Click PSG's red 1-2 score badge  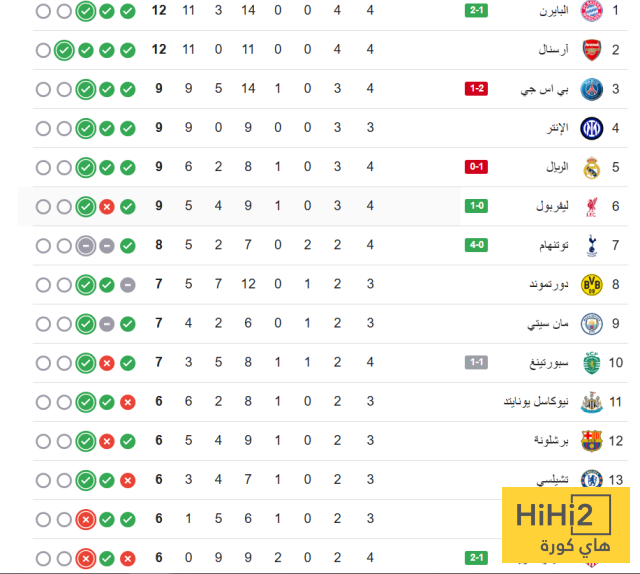476,89
